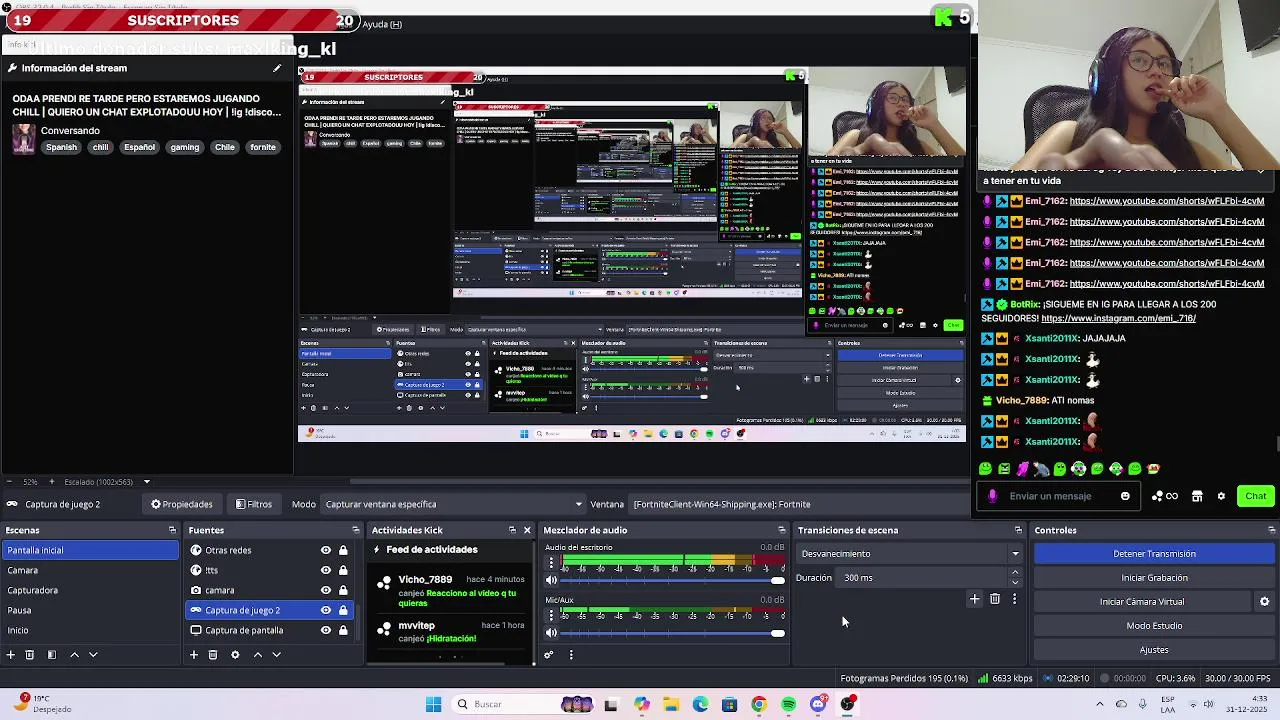The width and height of the screenshot is (1280, 720).
Task: Open the Ayuda (H) menu
Action: coord(382,24)
